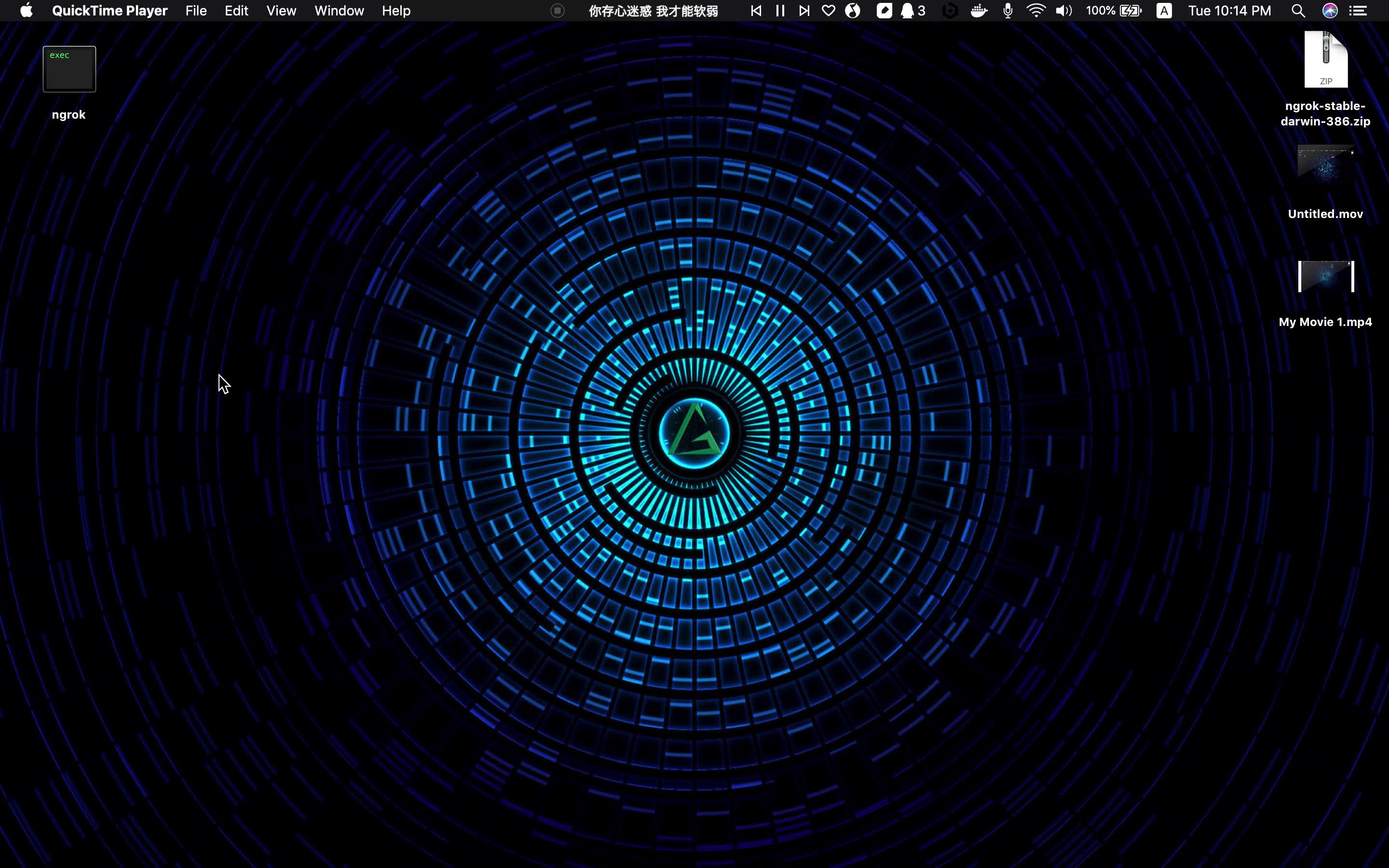Open the Docker whale menu
The width and height of the screenshot is (1389, 868).
[x=979, y=10]
